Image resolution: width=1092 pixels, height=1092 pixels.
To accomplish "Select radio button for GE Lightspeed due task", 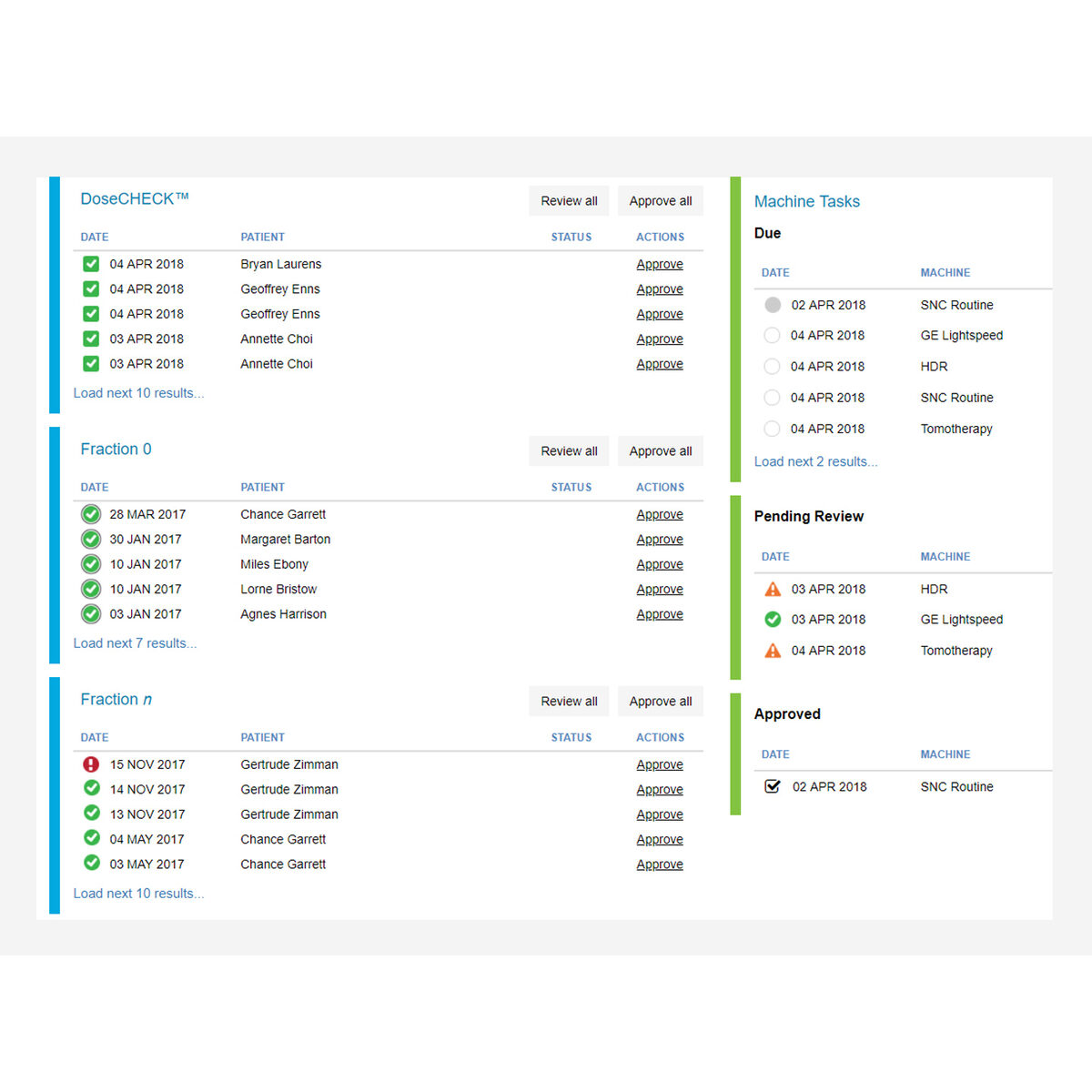I will point(772,336).
